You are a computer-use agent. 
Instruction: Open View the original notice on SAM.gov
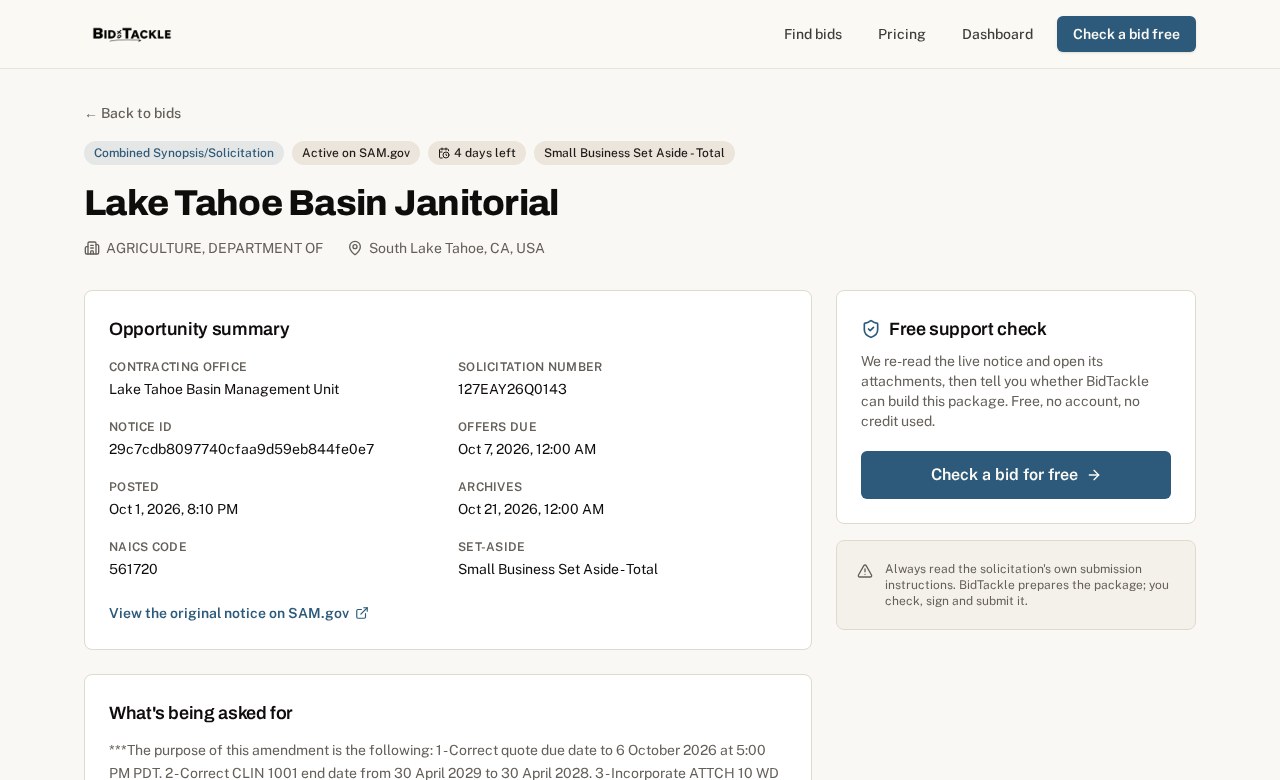tap(239, 613)
